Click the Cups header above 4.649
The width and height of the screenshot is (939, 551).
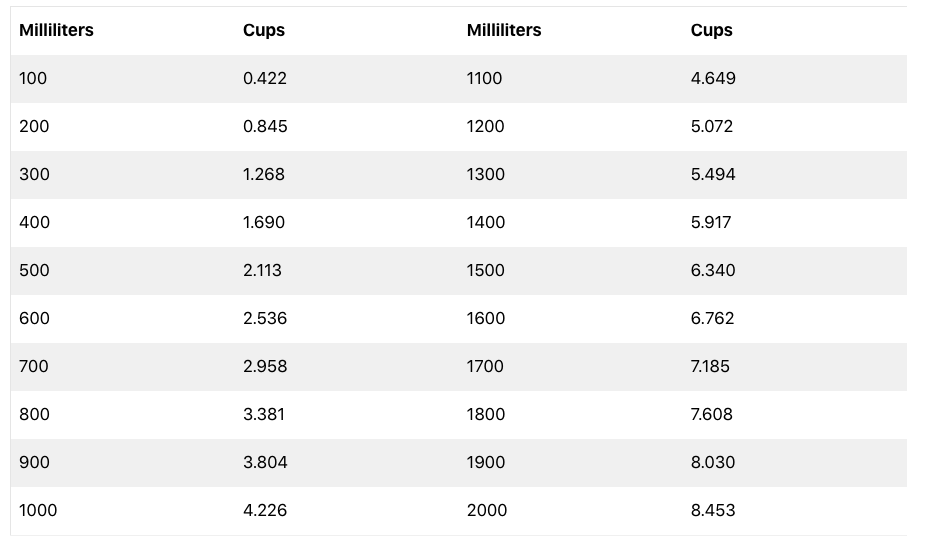(x=711, y=30)
